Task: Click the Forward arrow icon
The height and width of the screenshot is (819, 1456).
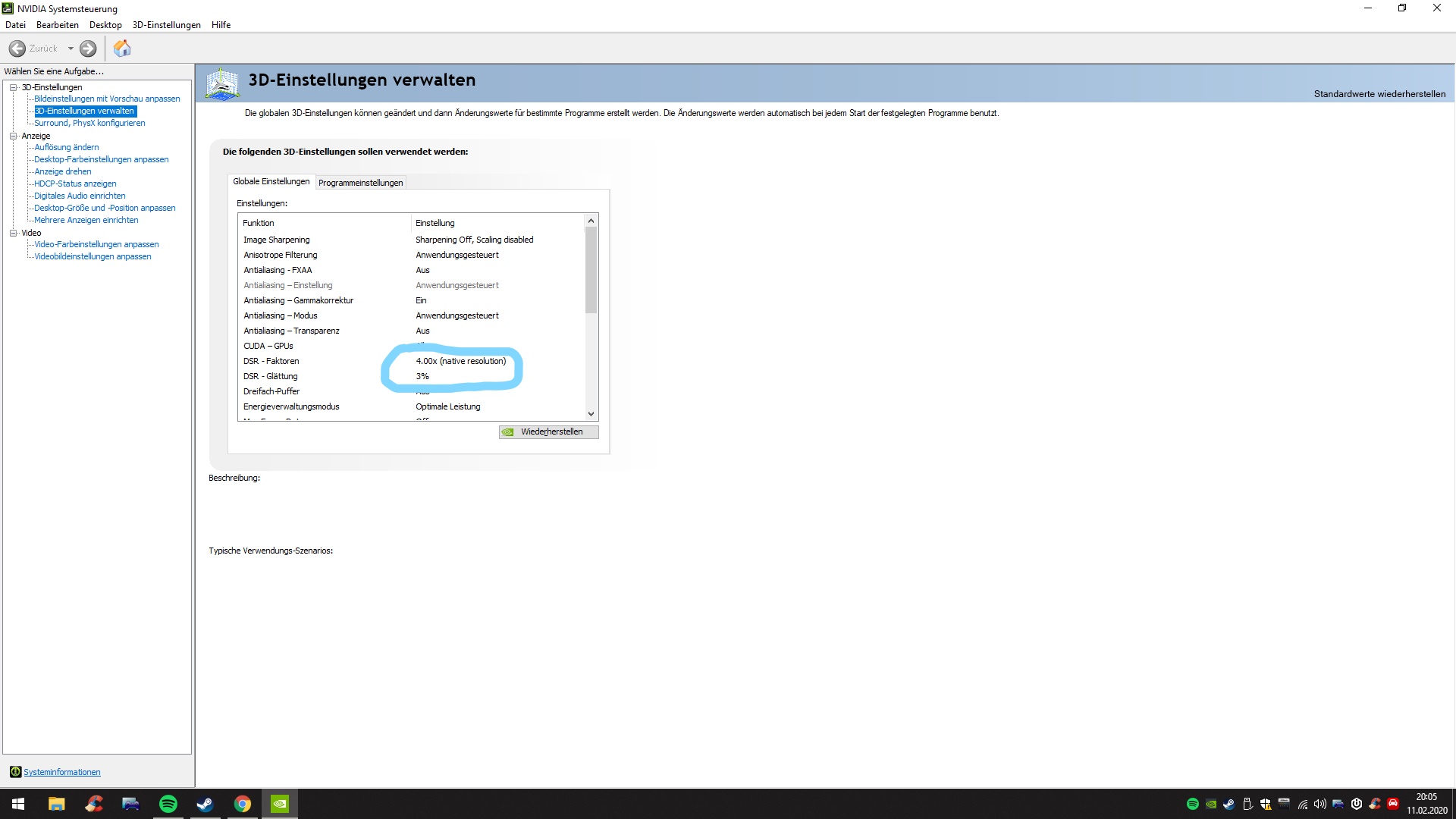Action: point(88,49)
